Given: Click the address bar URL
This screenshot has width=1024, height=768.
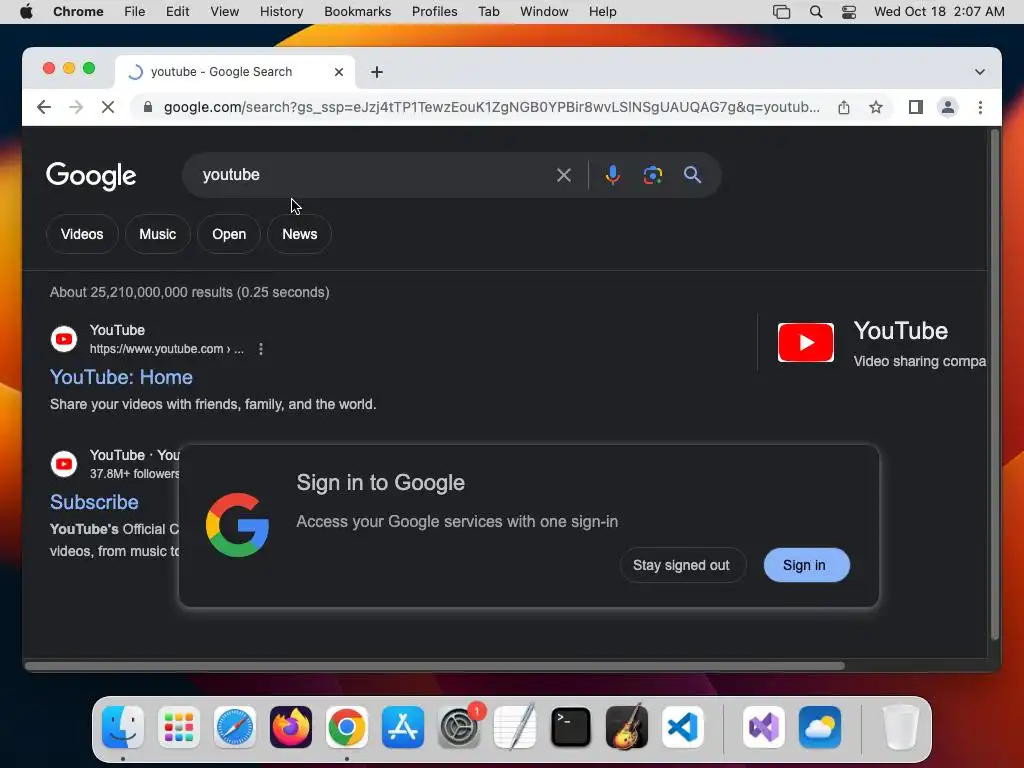Looking at the screenshot, I should tap(491, 107).
